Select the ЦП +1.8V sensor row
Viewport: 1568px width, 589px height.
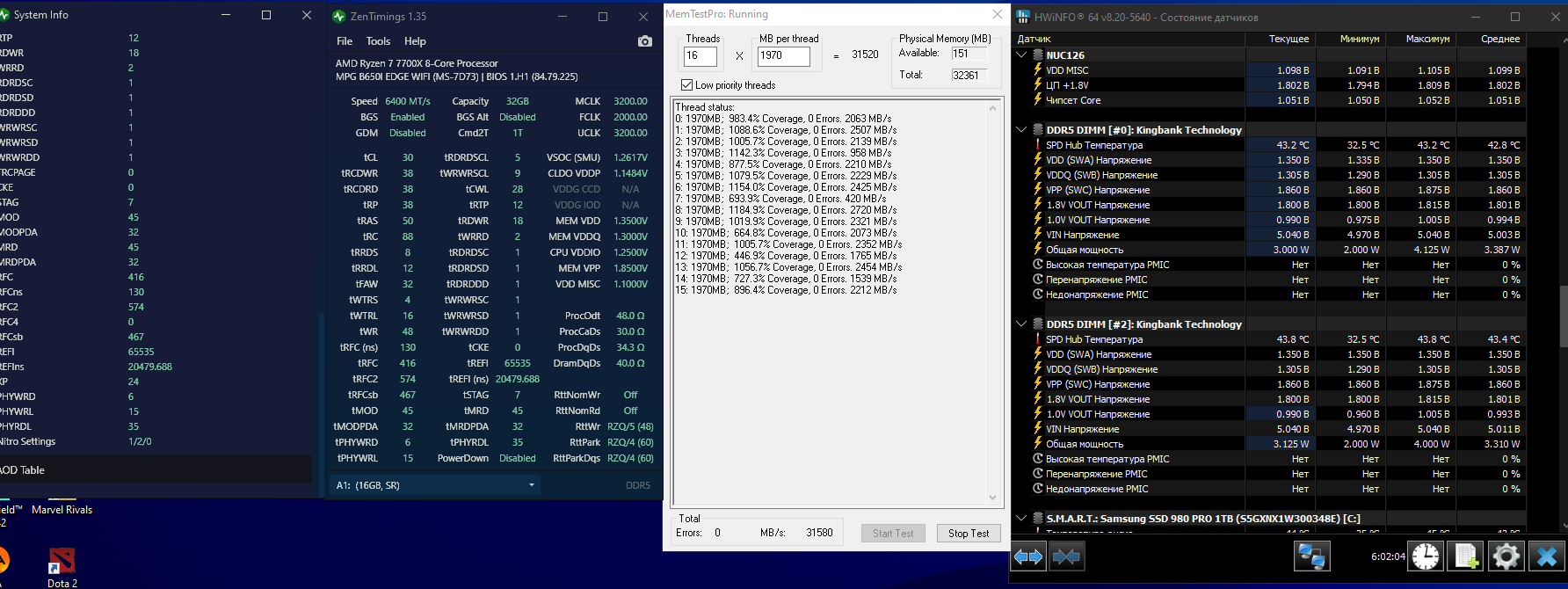(1270, 85)
